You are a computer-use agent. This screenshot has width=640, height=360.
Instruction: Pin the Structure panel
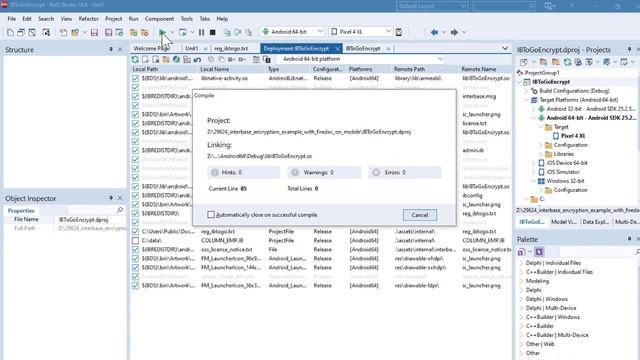[x=111, y=49]
